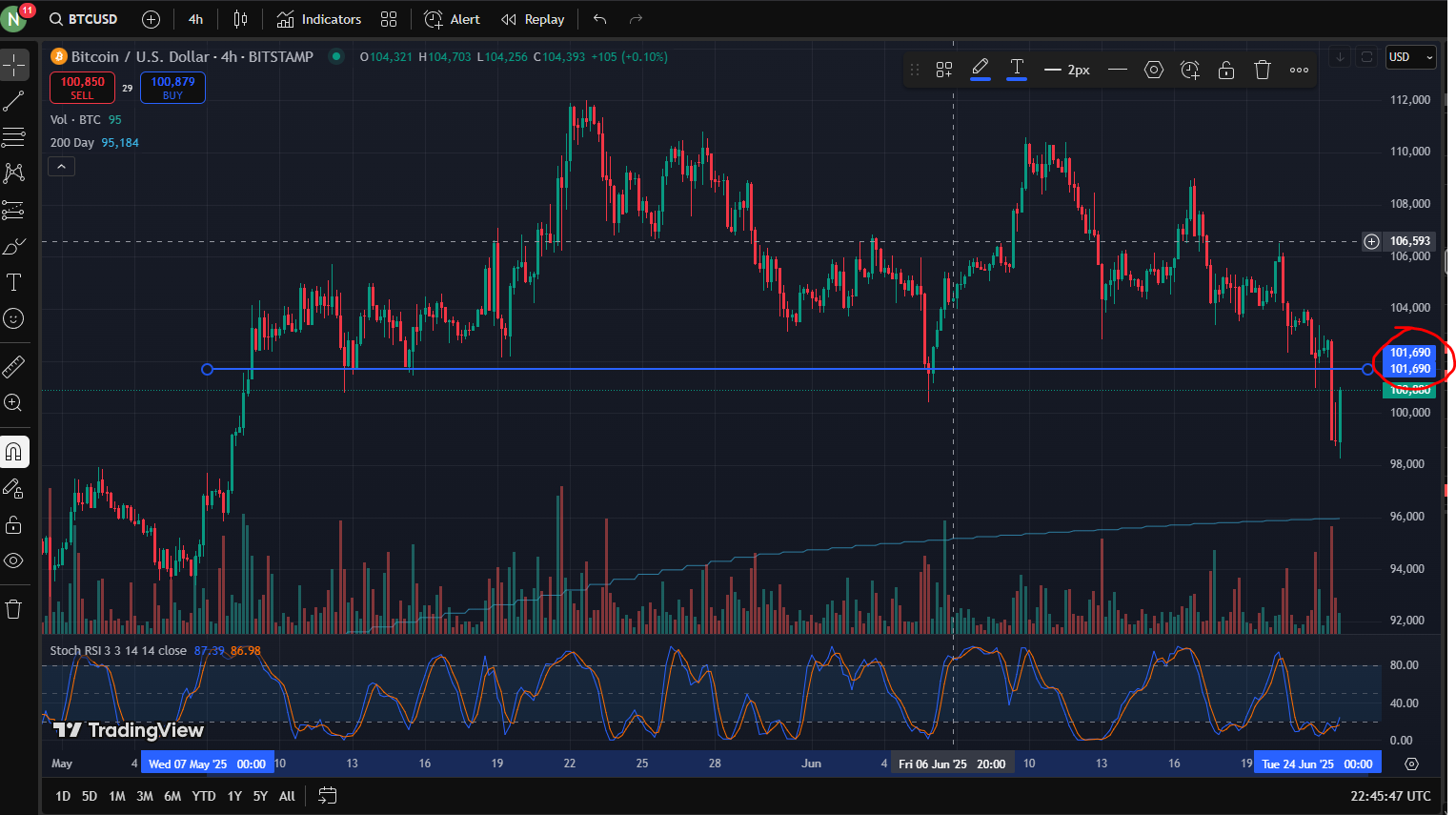Redo the last chart action

coord(636,19)
